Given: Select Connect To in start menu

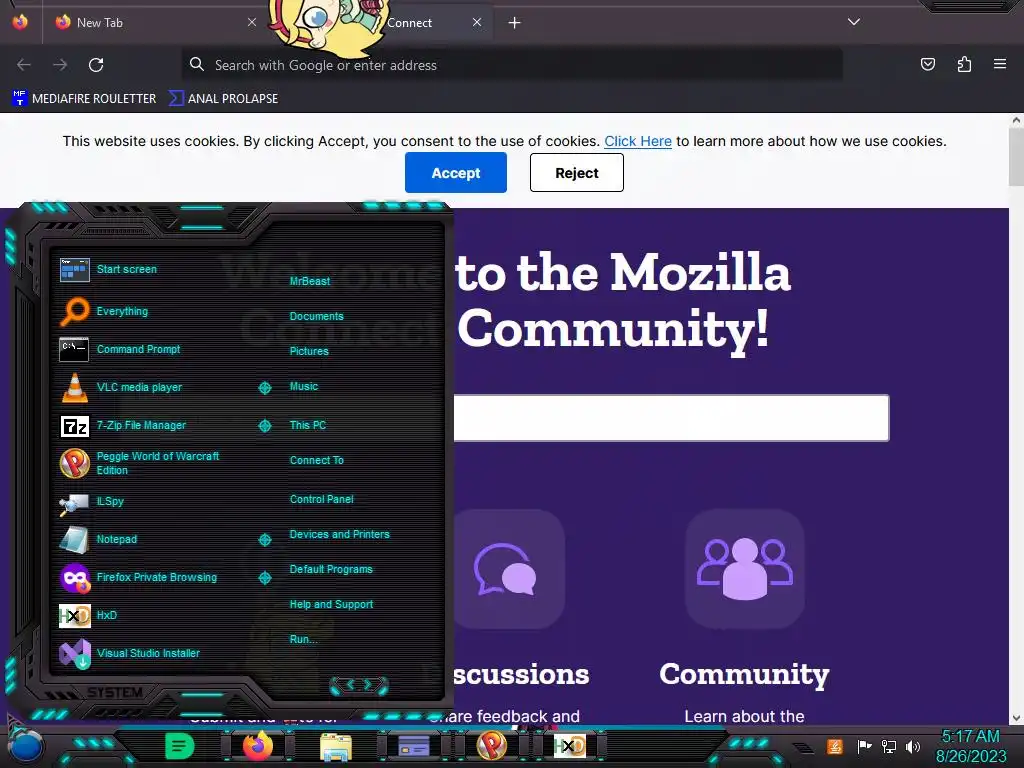Looking at the screenshot, I should point(316,460).
